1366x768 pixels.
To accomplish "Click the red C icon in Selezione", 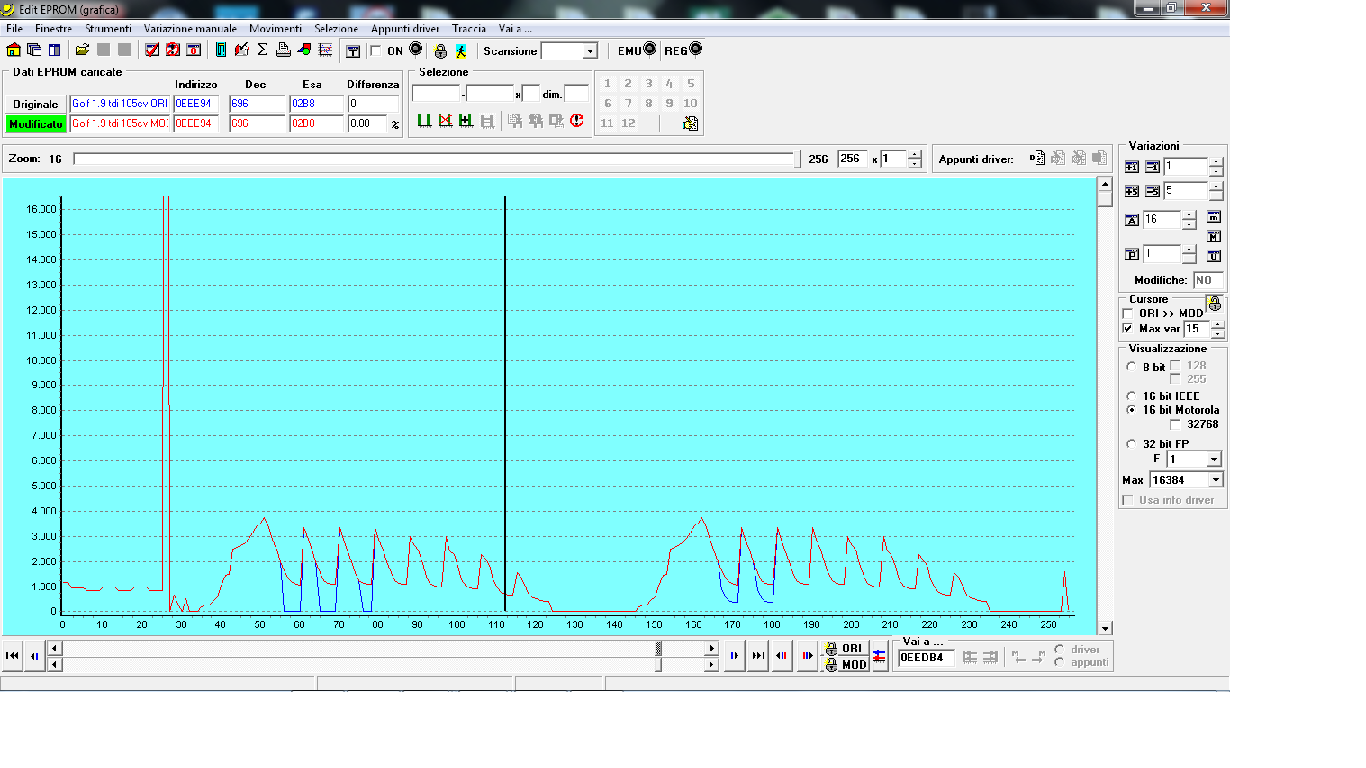I will tap(577, 121).
